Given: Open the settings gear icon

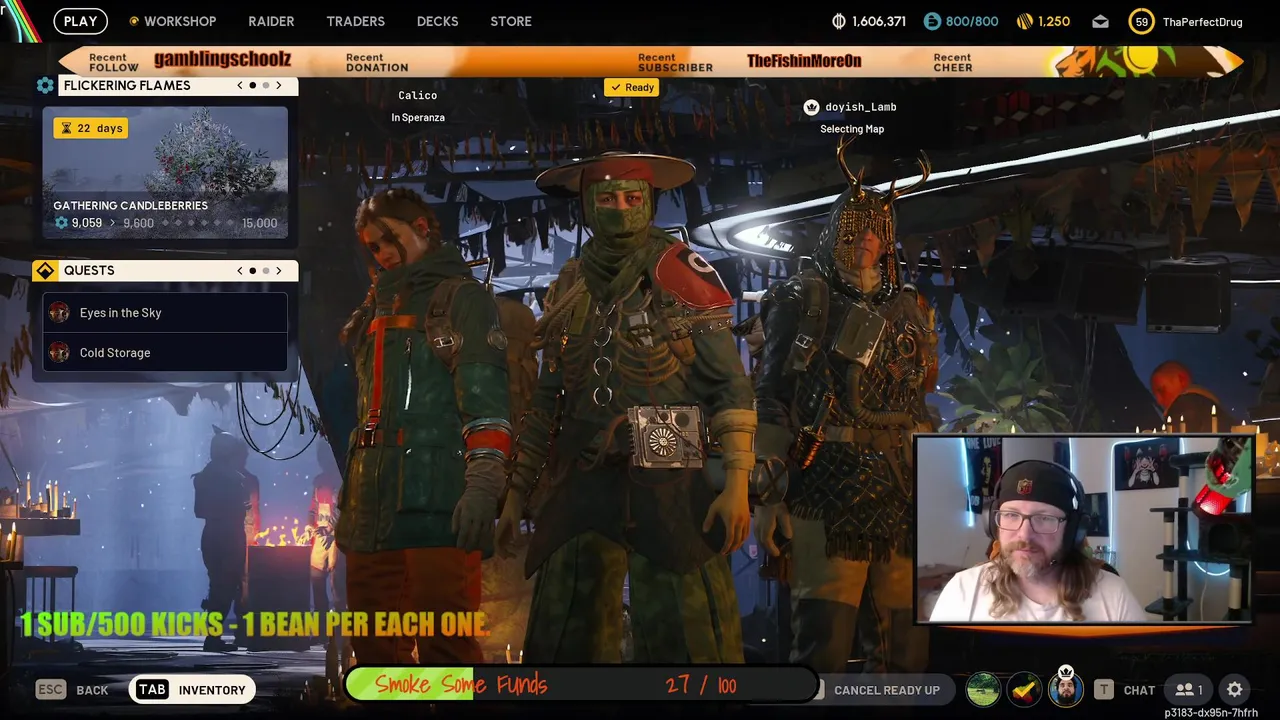Looking at the screenshot, I should [1235, 689].
